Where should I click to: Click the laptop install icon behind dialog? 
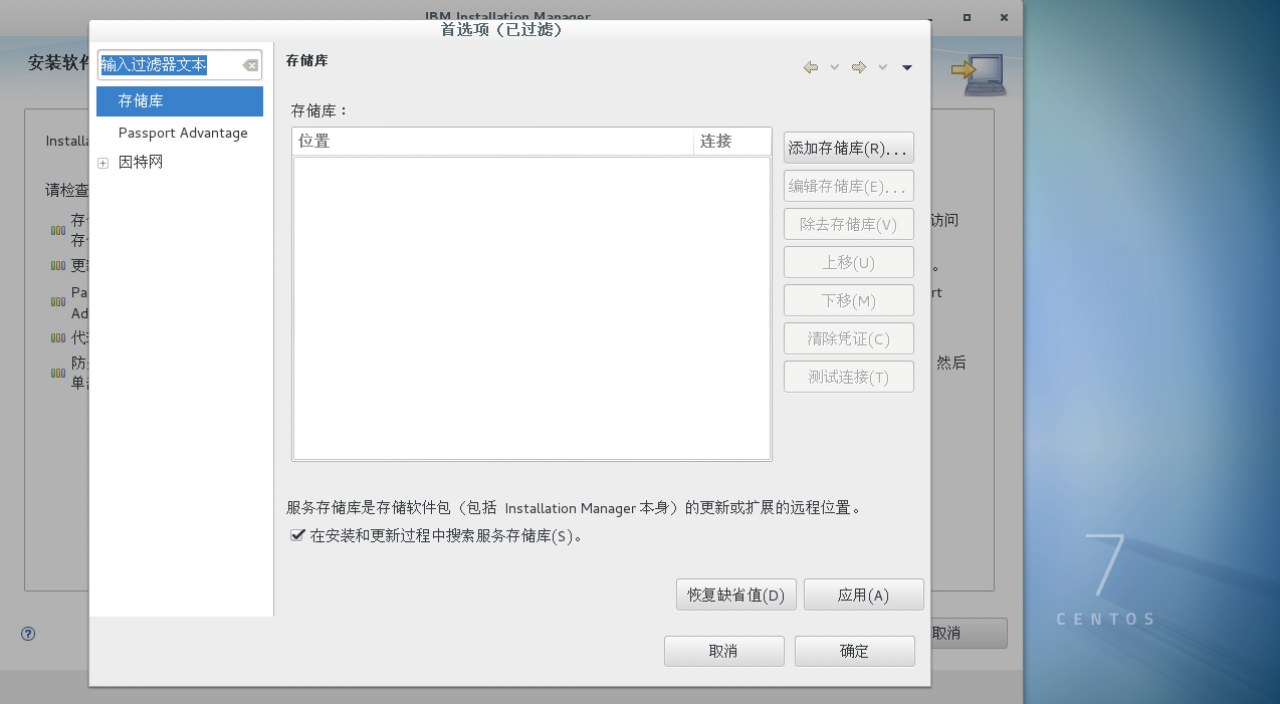click(x=978, y=75)
